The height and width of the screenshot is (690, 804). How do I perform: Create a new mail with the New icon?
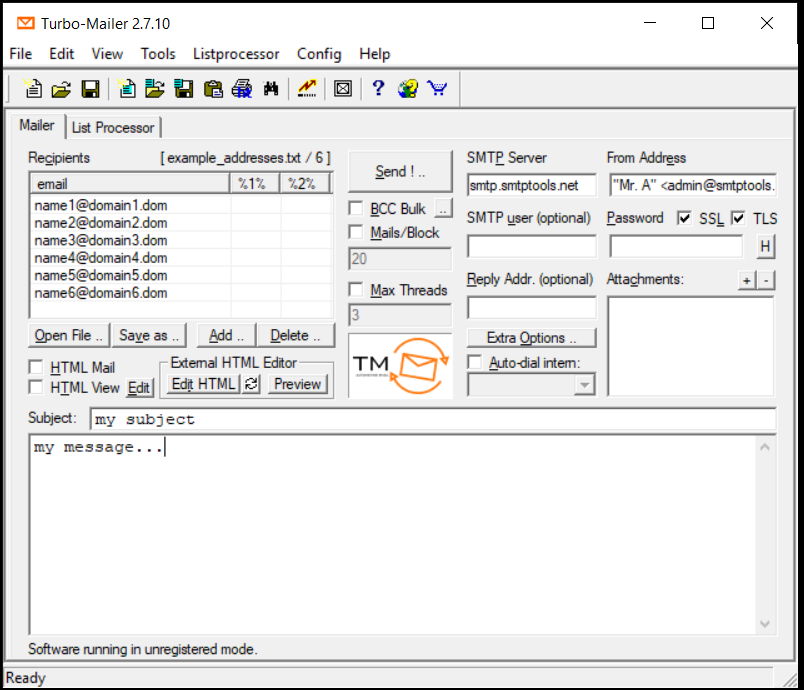pyautogui.click(x=33, y=89)
